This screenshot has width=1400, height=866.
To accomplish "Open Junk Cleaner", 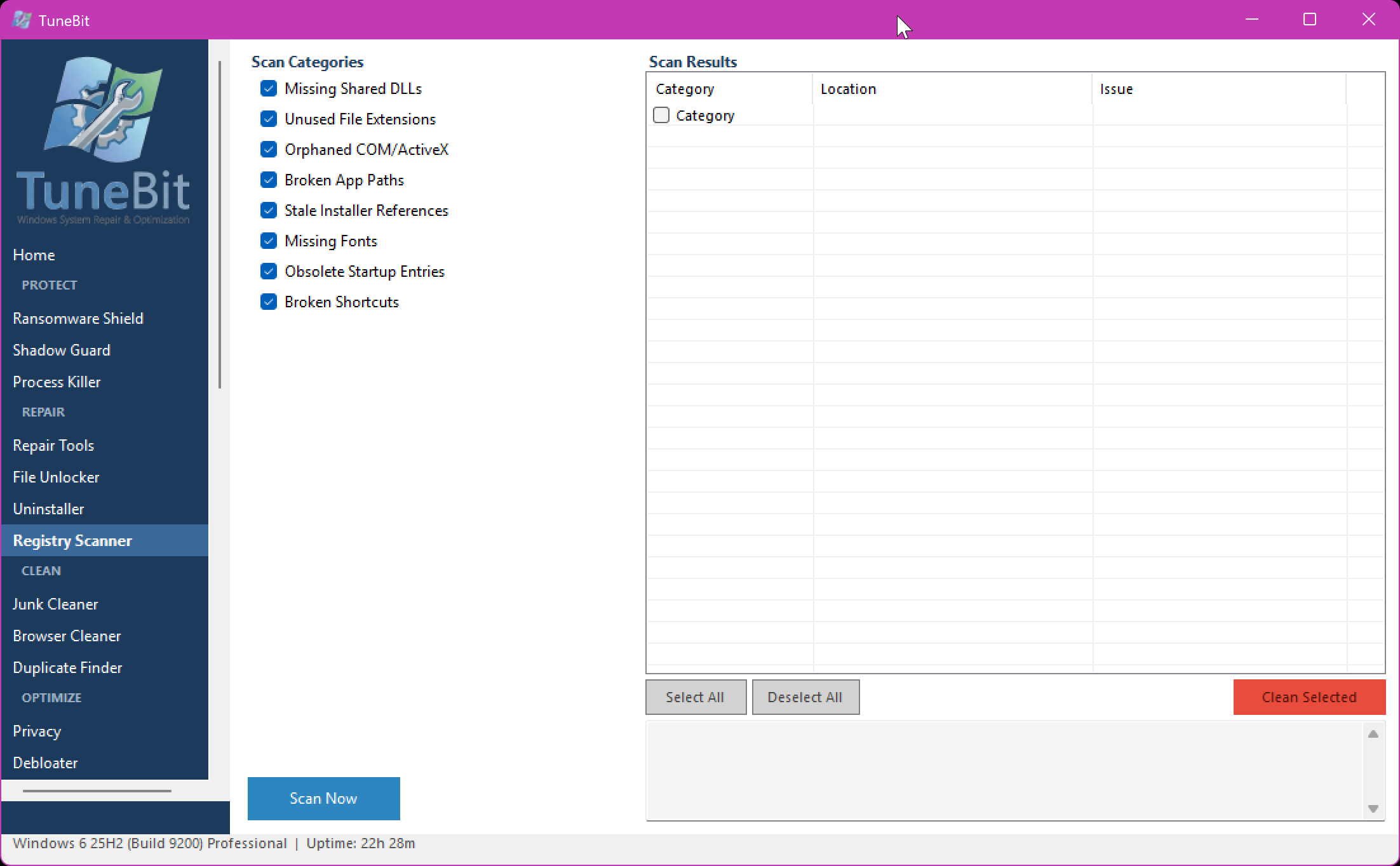I will point(104,604).
